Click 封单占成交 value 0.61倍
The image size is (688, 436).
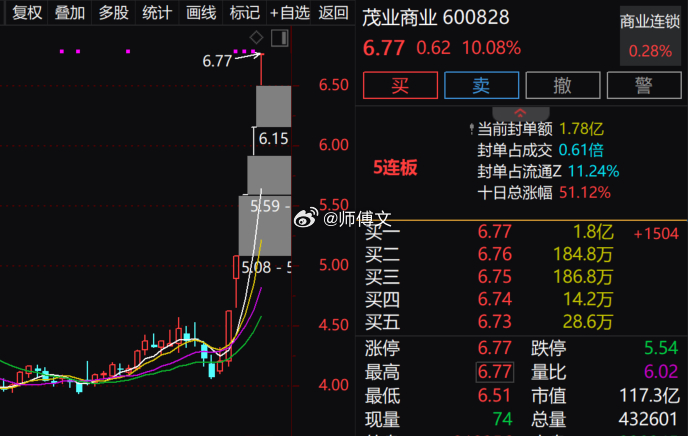(581, 150)
